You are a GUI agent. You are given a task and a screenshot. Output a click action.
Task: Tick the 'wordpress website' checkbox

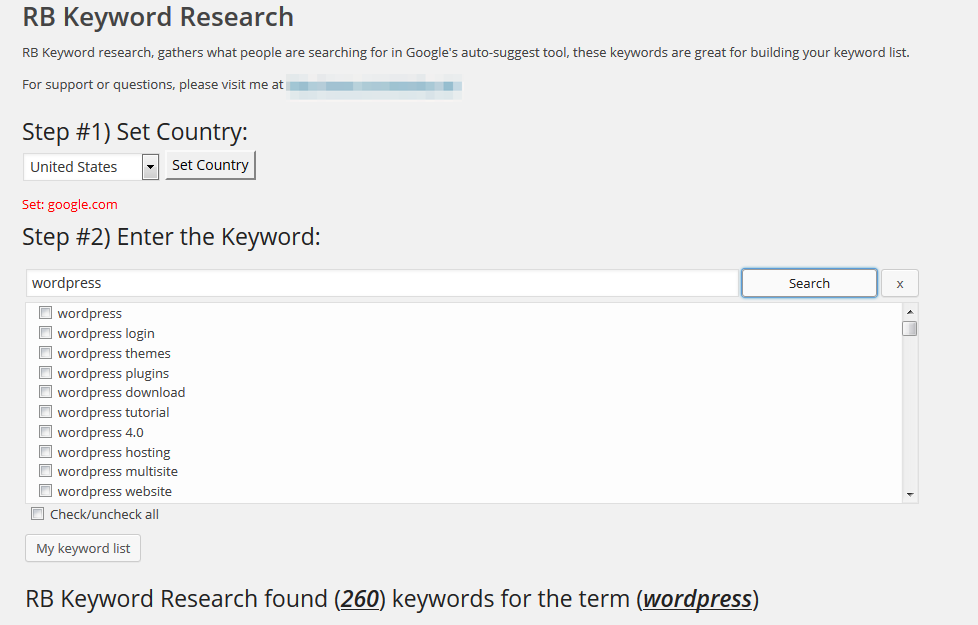[x=45, y=491]
